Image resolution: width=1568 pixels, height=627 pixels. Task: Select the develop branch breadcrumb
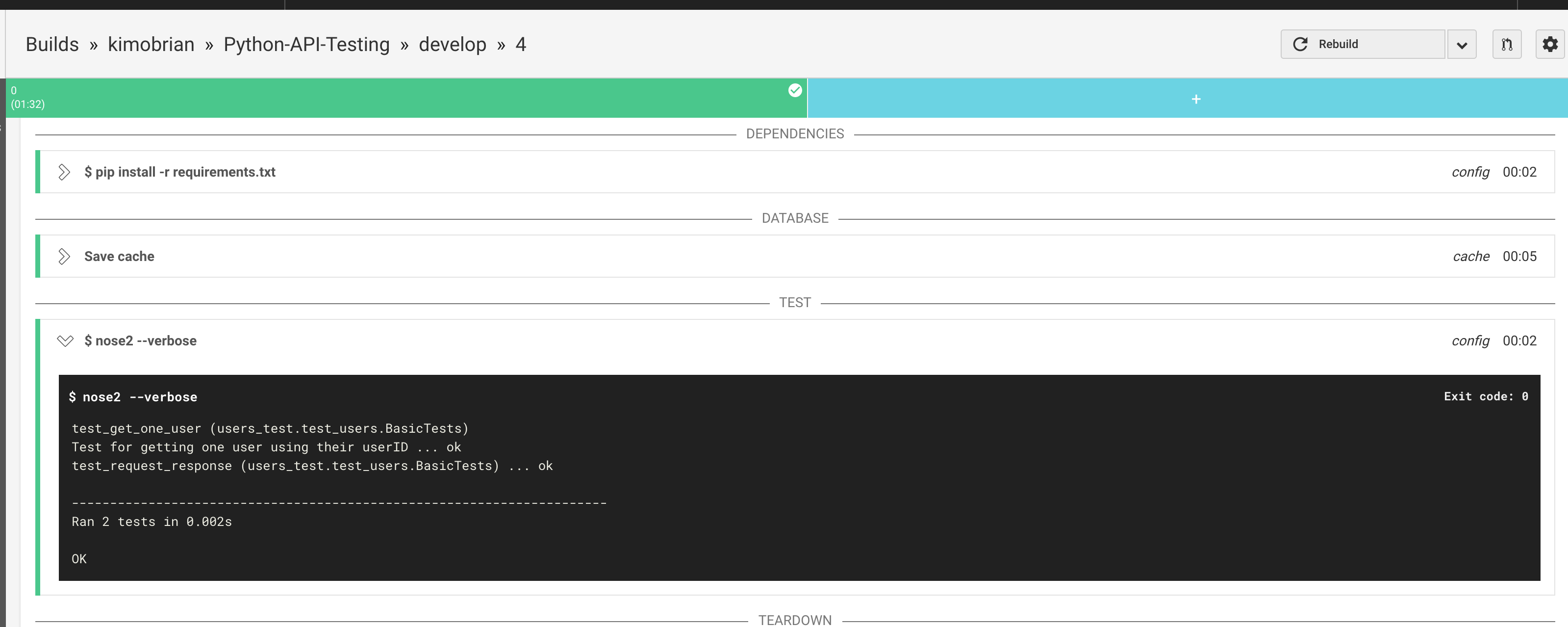click(452, 45)
